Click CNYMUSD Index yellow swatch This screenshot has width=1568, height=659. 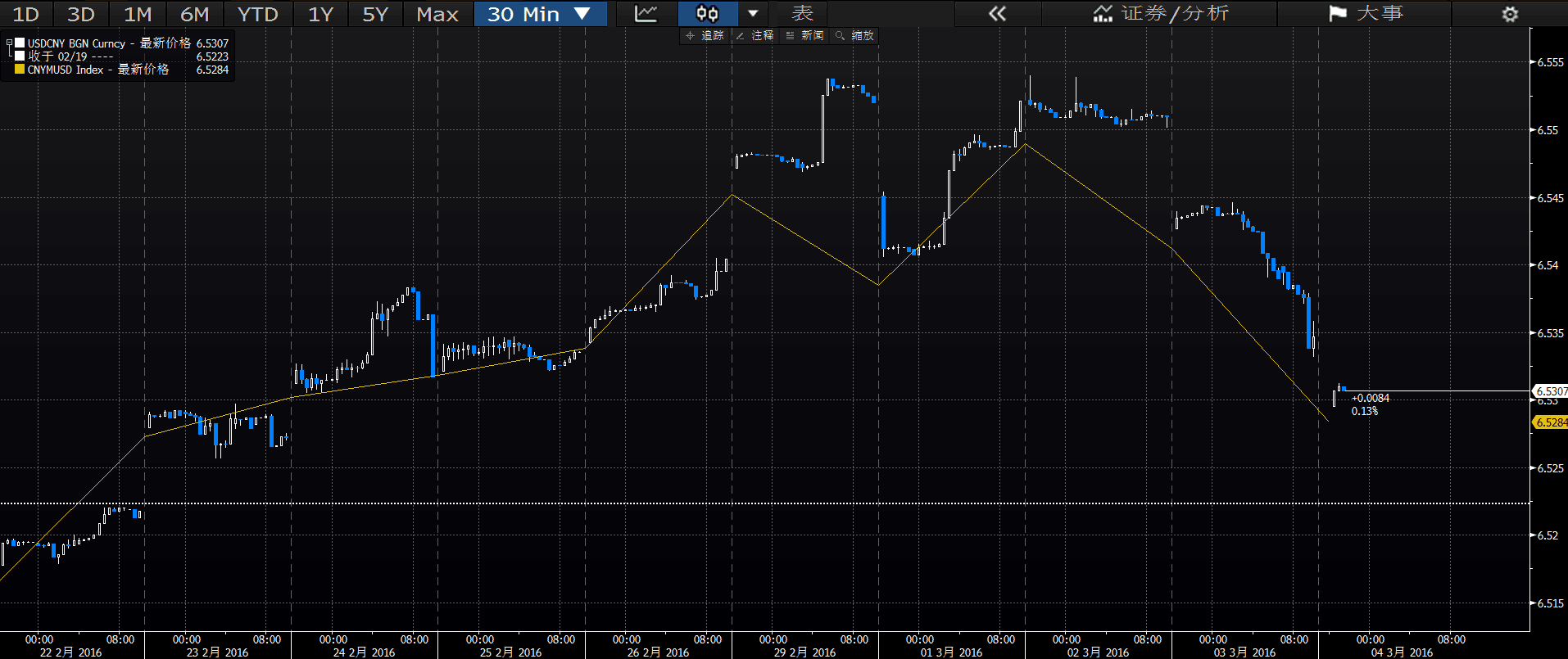click(x=20, y=69)
